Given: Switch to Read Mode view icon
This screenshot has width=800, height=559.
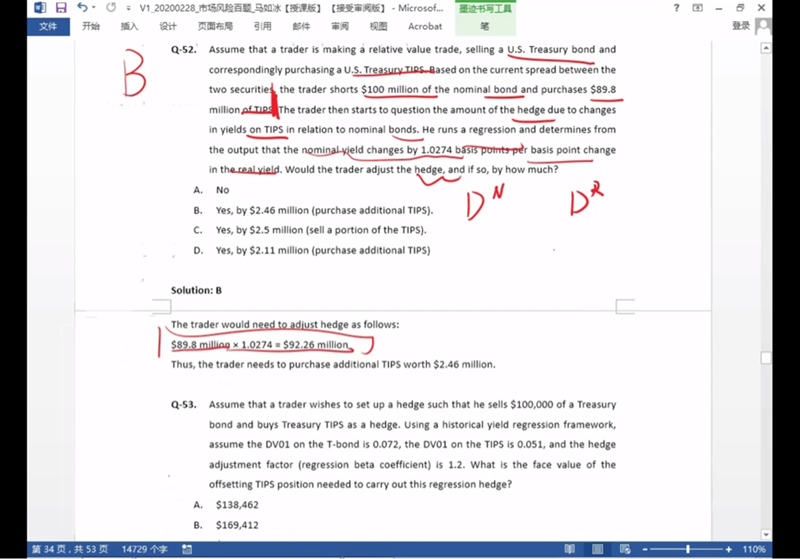Looking at the screenshot, I should (568, 549).
